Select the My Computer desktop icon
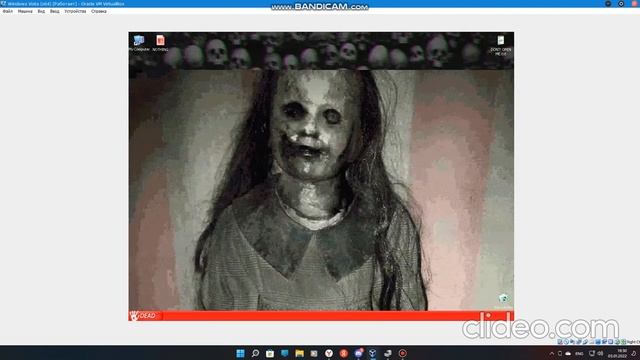This screenshot has width=640, height=360. (139, 43)
